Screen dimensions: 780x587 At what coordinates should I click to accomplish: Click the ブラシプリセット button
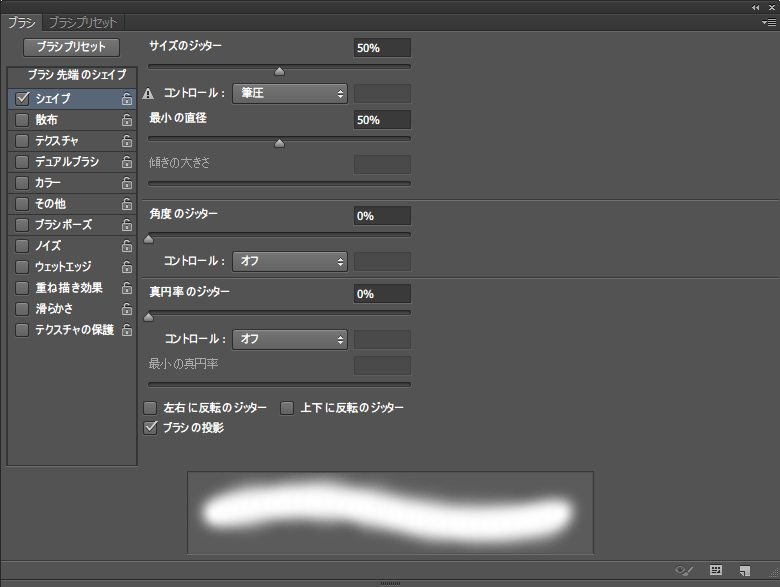pos(71,47)
